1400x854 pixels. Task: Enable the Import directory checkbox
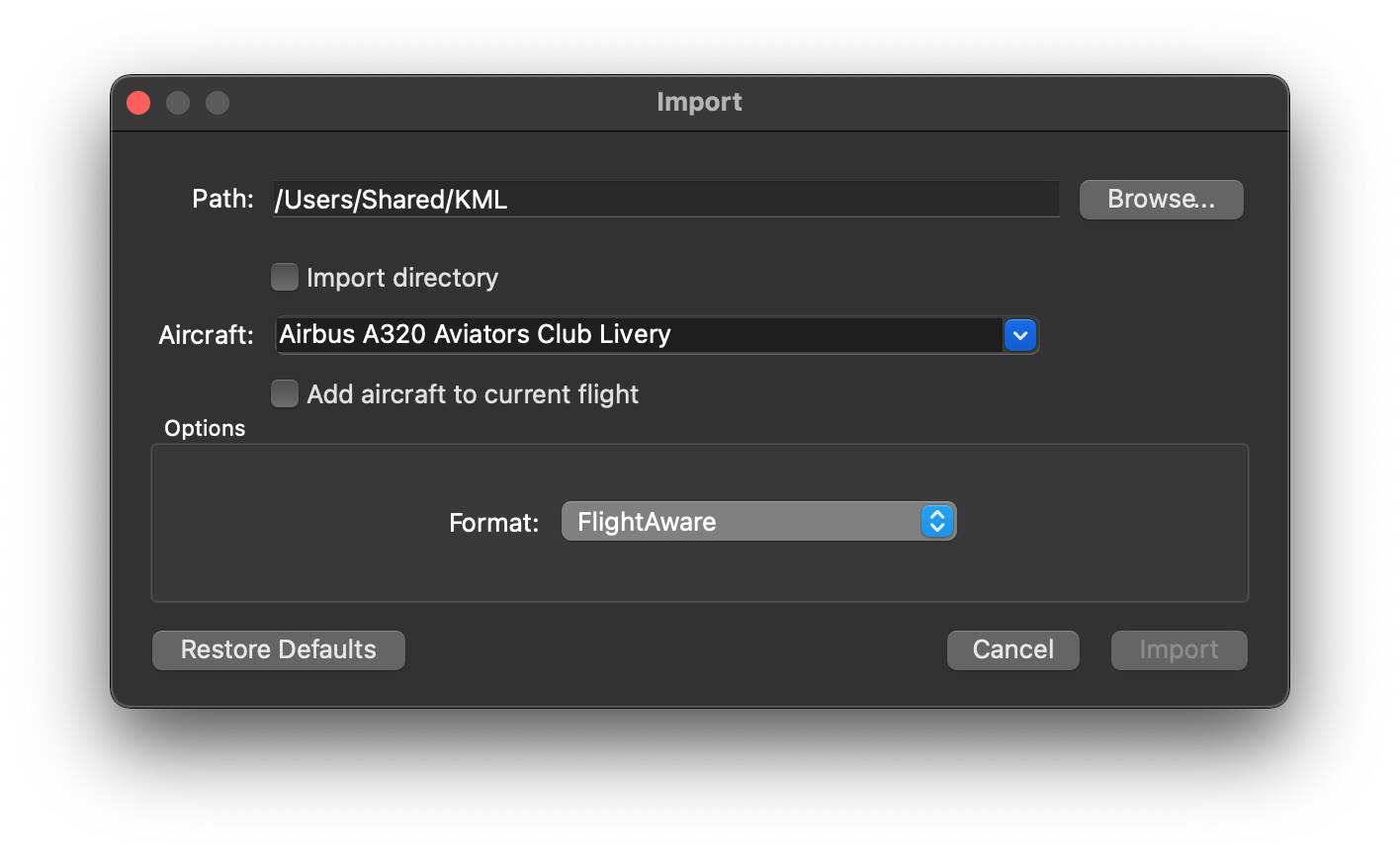tap(285, 277)
